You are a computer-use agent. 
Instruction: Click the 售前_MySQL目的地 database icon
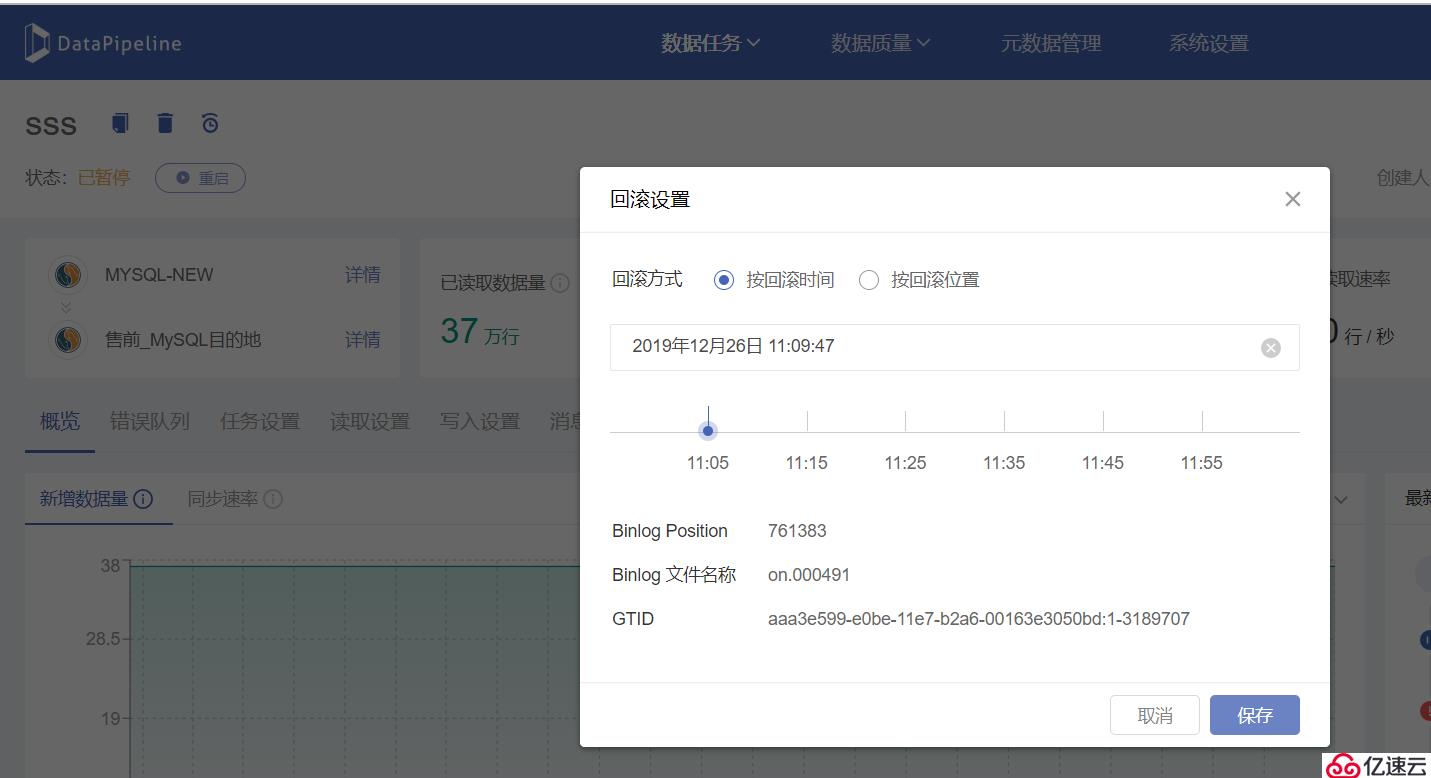pos(67,340)
